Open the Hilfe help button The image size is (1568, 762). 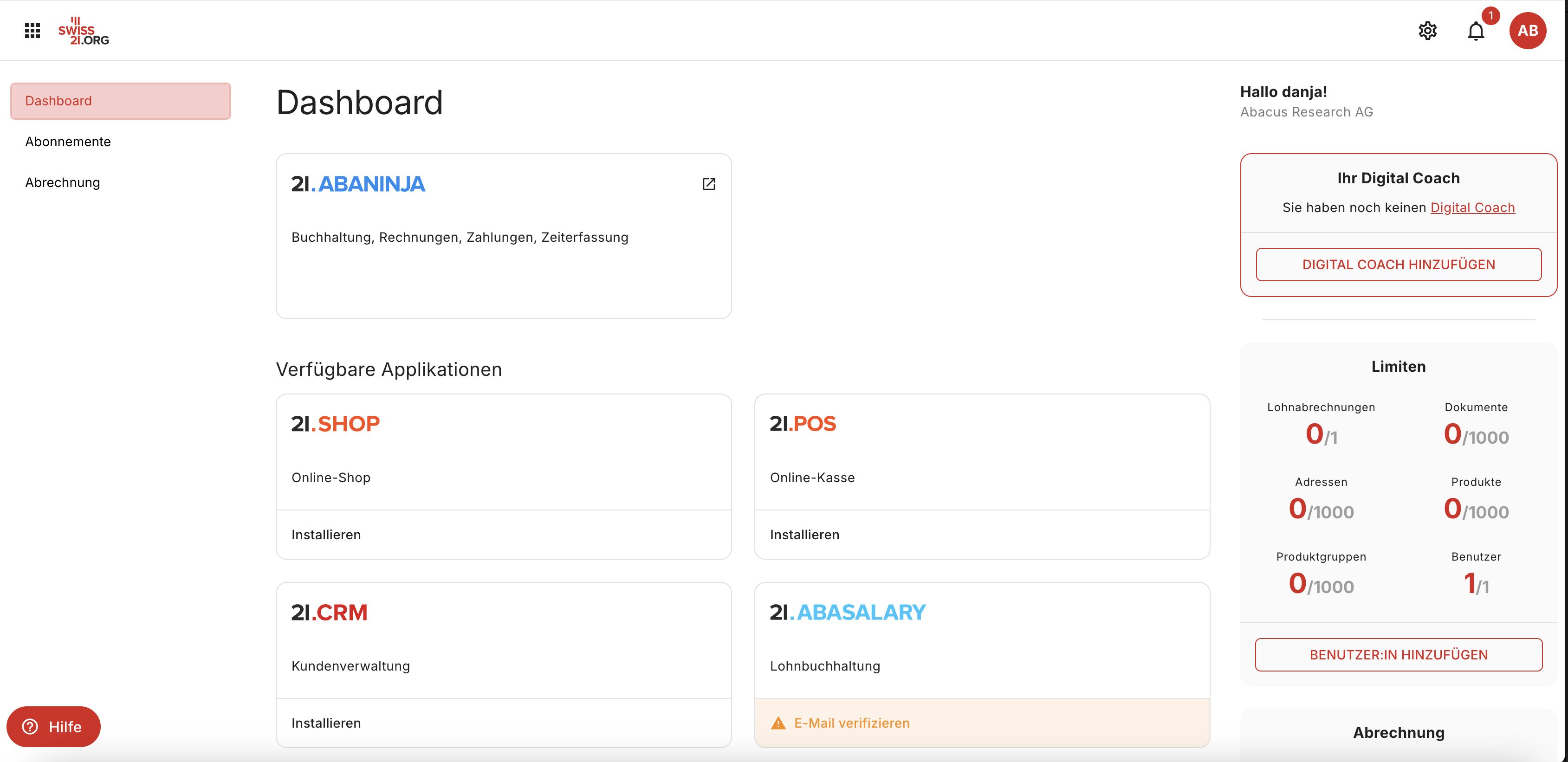pyautogui.click(x=53, y=727)
